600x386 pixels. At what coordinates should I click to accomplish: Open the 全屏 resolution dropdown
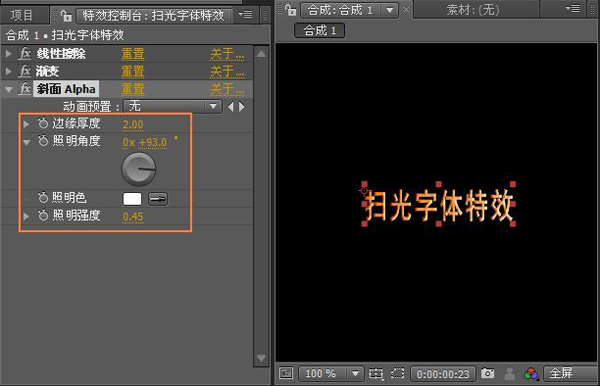tap(571, 373)
